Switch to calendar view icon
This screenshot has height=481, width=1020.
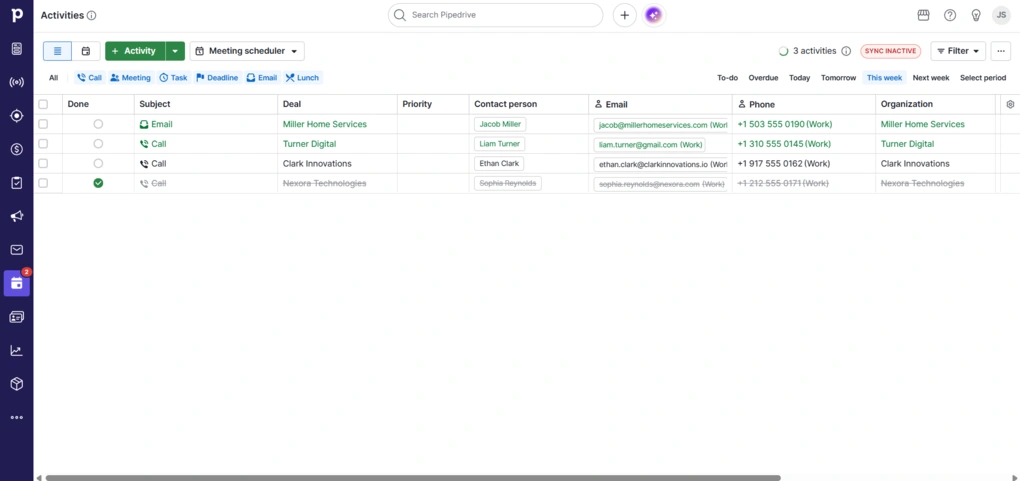tap(86, 51)
